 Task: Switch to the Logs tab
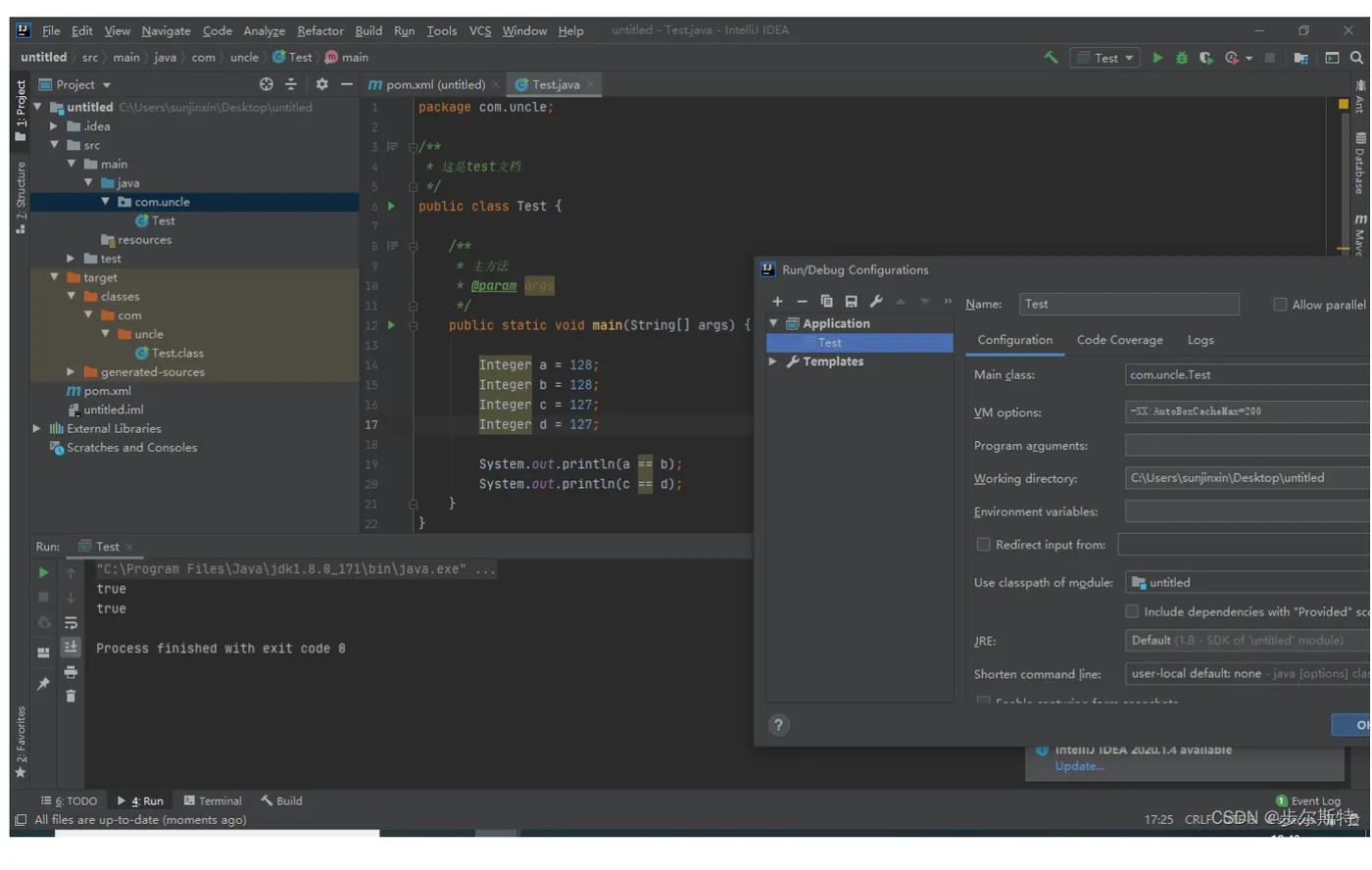pyautogui.click(x=1200, y=340)
